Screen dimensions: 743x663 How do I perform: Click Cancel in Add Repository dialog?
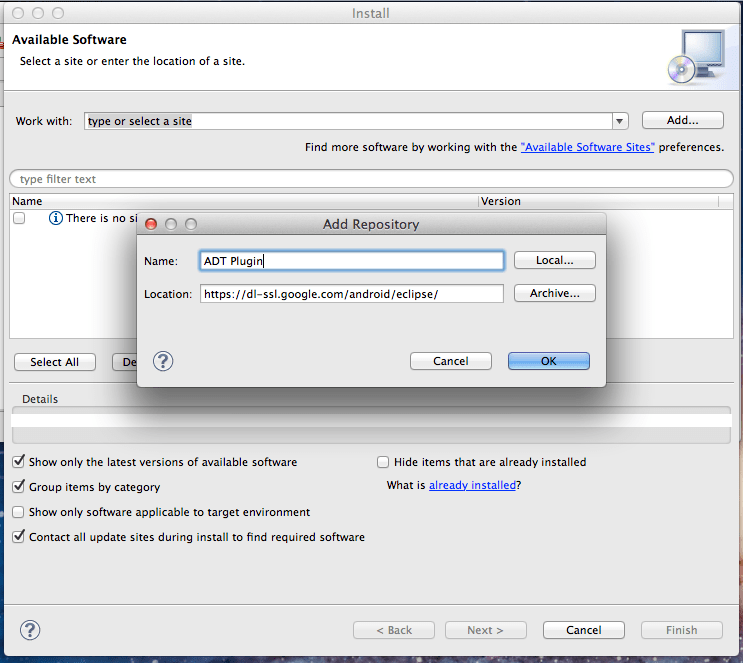pyautogui.click(x=451, y=361)
